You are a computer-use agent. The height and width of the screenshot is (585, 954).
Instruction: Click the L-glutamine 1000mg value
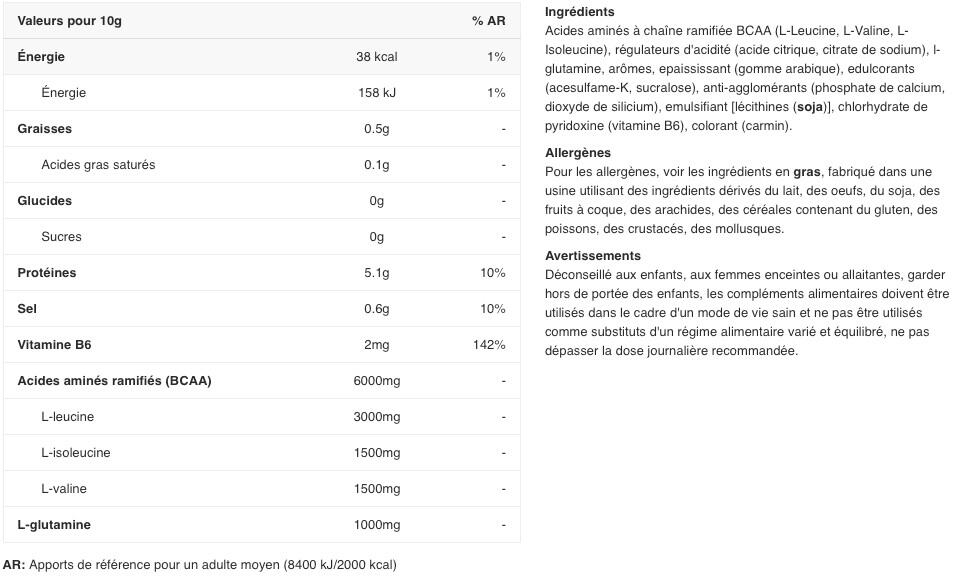coord(376,525)
